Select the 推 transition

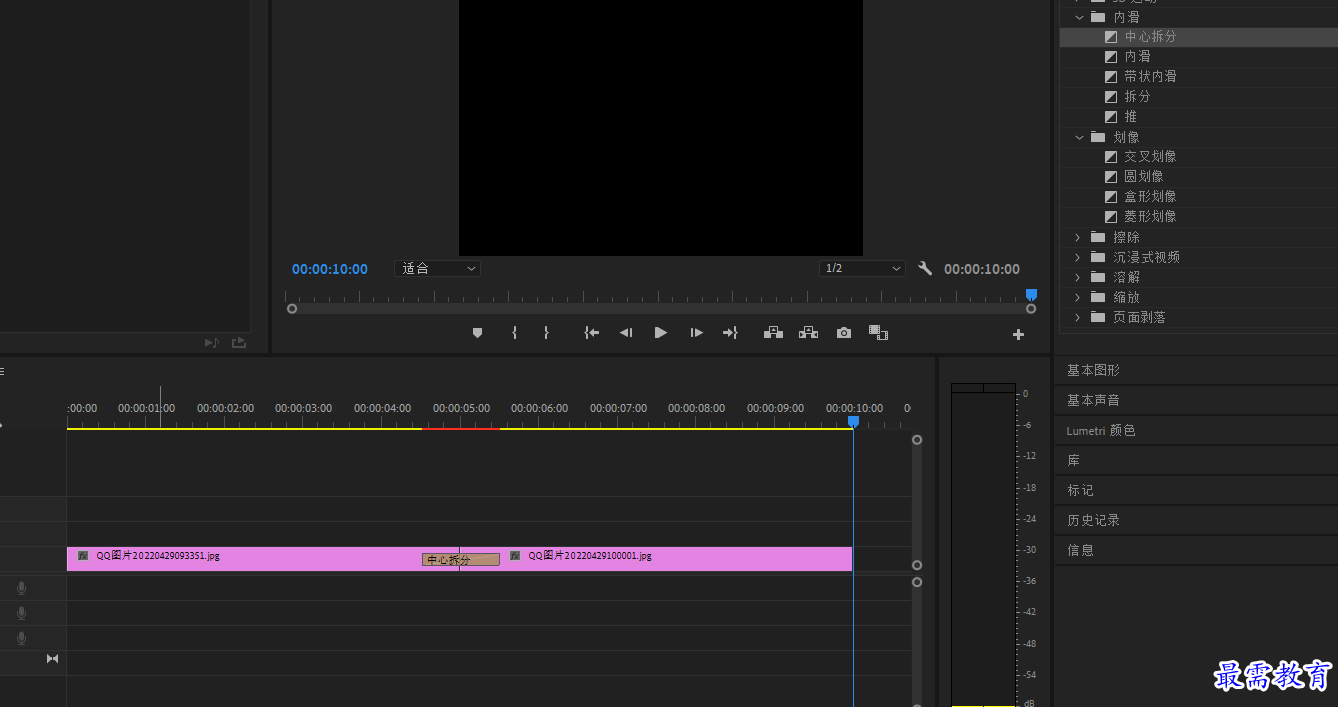tap(1131, 117)
